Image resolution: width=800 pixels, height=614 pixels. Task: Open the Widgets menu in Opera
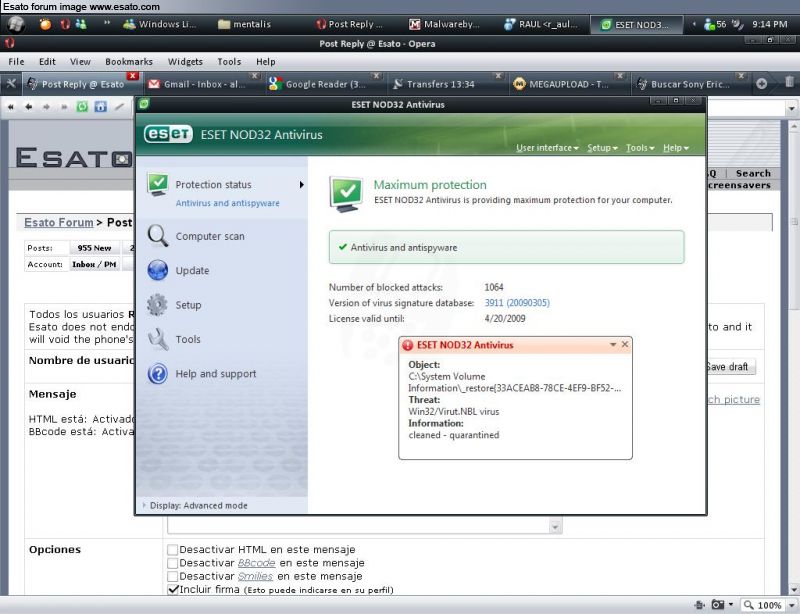tap(185, 62)
